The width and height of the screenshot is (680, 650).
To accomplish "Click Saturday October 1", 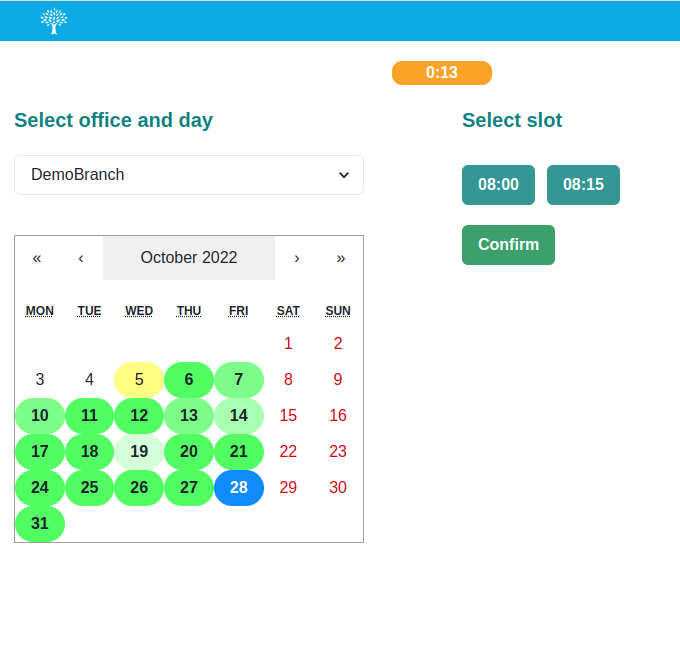I will click(x=288, y=343).
